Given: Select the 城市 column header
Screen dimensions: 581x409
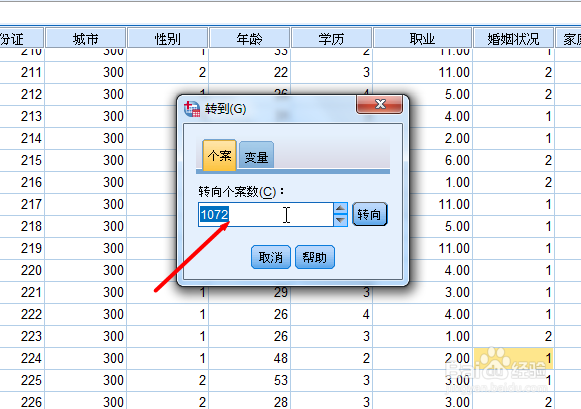Looking at the screenshot, I should pos(85,38).
